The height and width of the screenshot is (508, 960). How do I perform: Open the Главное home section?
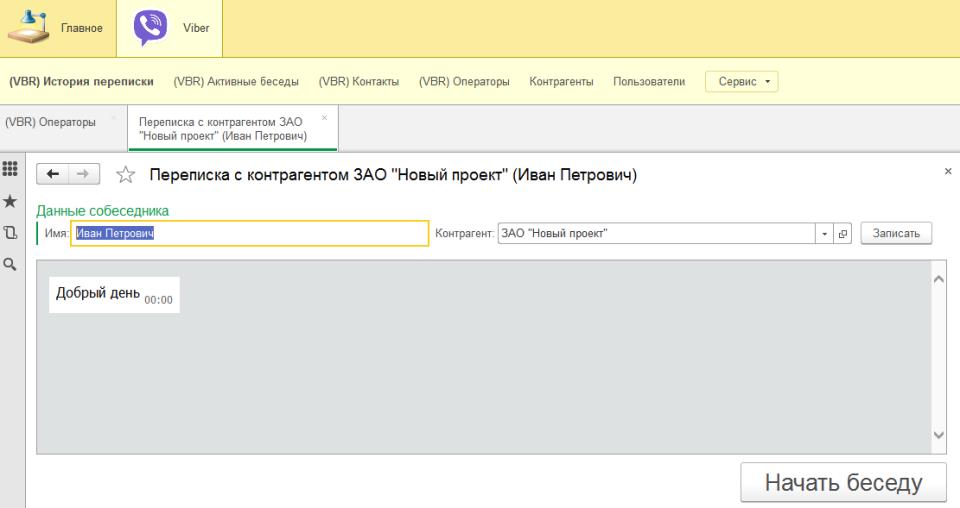point(31,27)
